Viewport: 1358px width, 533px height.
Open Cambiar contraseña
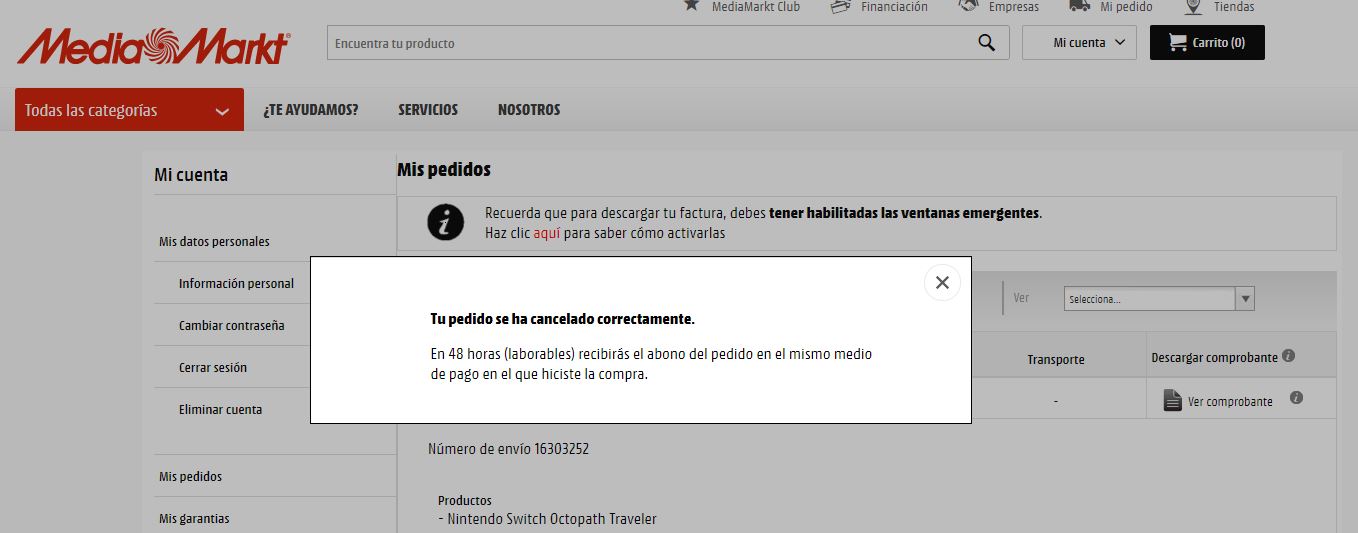pos(231,325)
